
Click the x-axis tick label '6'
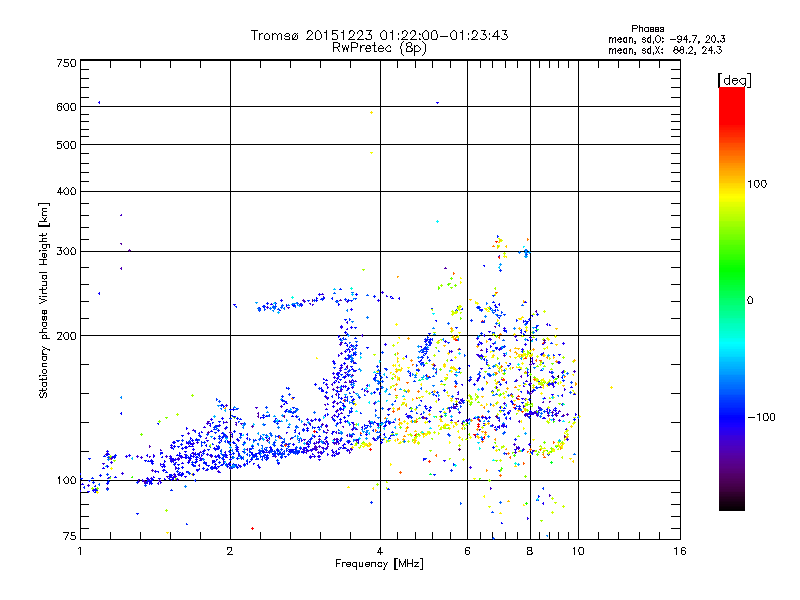(x=467, y=551)
